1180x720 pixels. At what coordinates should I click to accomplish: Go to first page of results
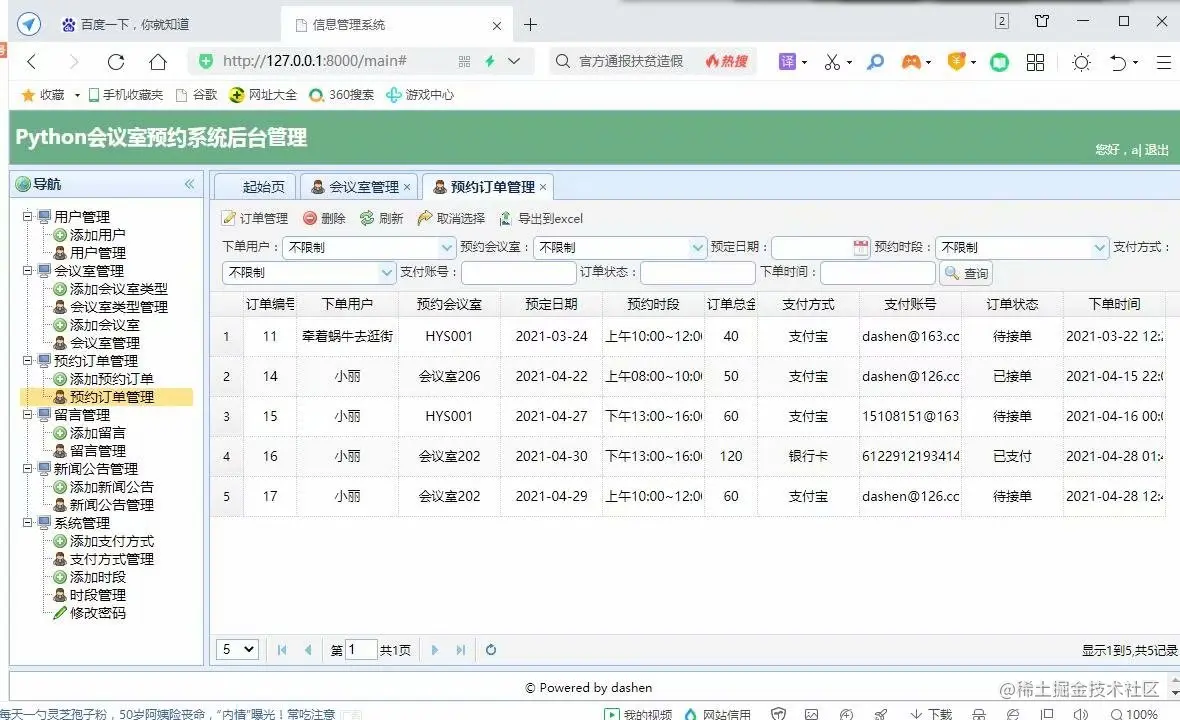point(282,649)
